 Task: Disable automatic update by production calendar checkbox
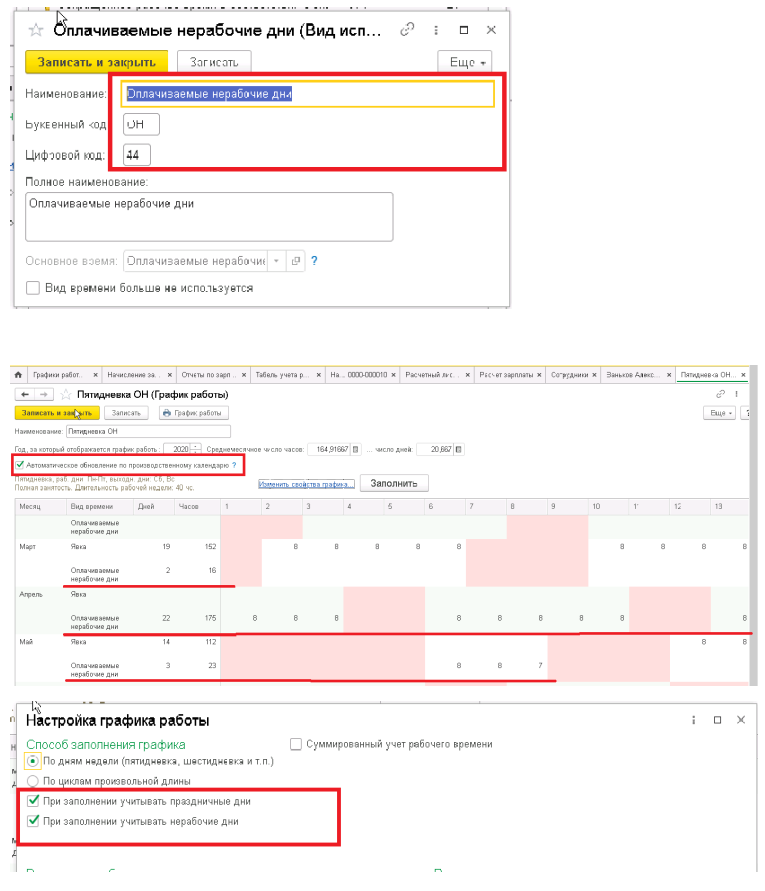[20, 466]
